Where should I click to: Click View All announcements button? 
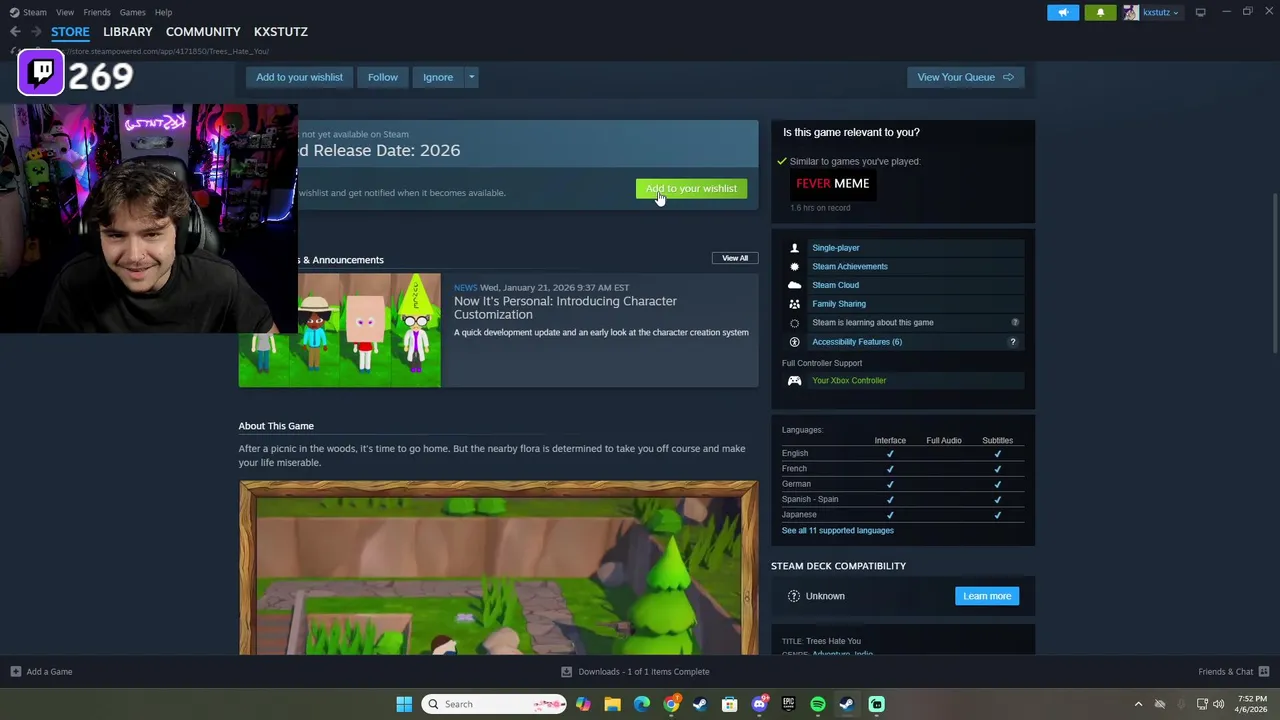coord(735,258)
